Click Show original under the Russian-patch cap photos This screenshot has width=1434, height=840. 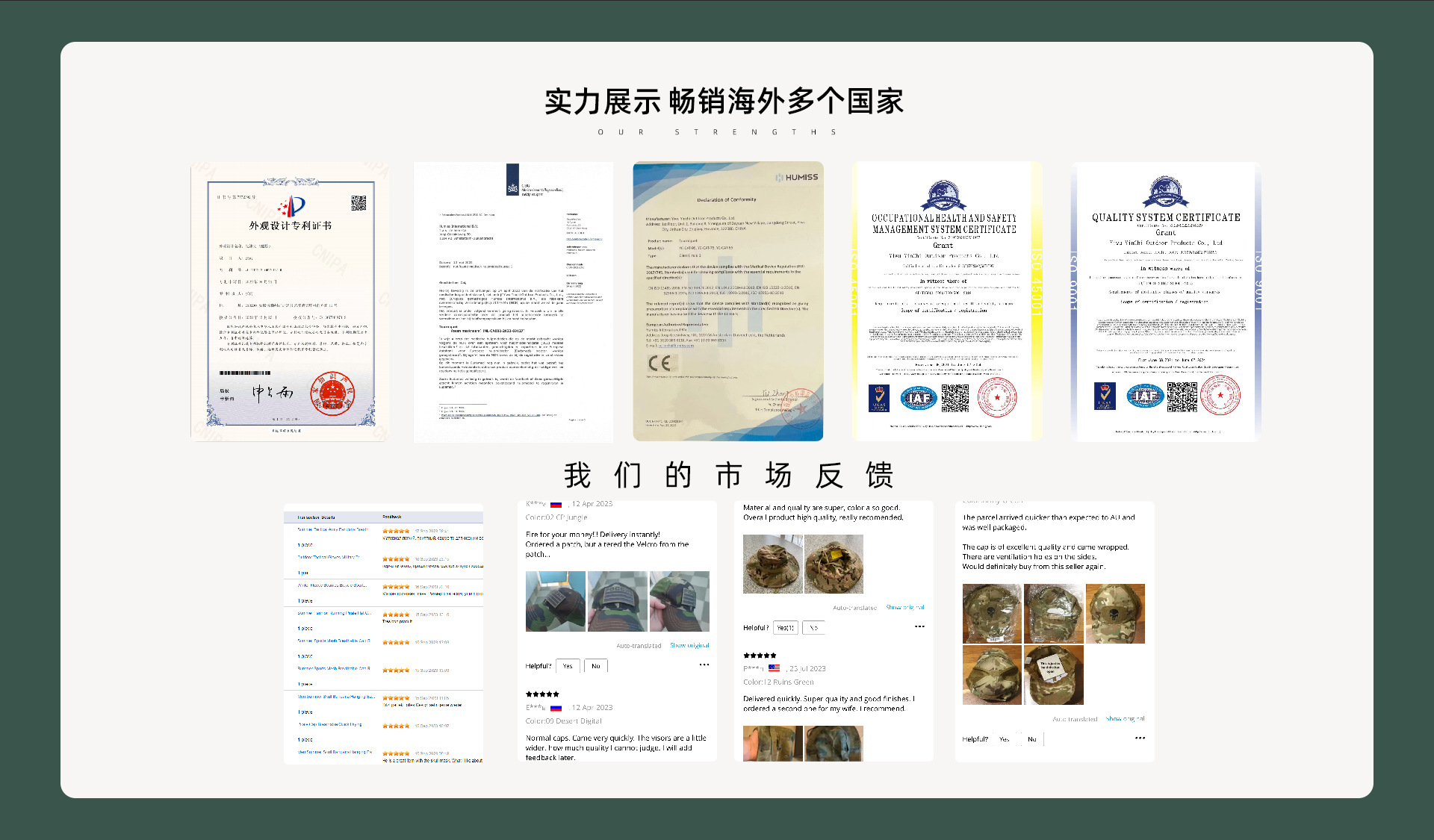point(689,645)
